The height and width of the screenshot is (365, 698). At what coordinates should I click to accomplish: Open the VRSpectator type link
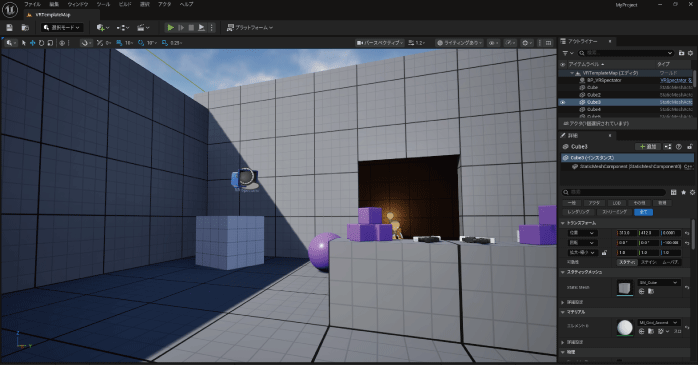tap(676, 81)
